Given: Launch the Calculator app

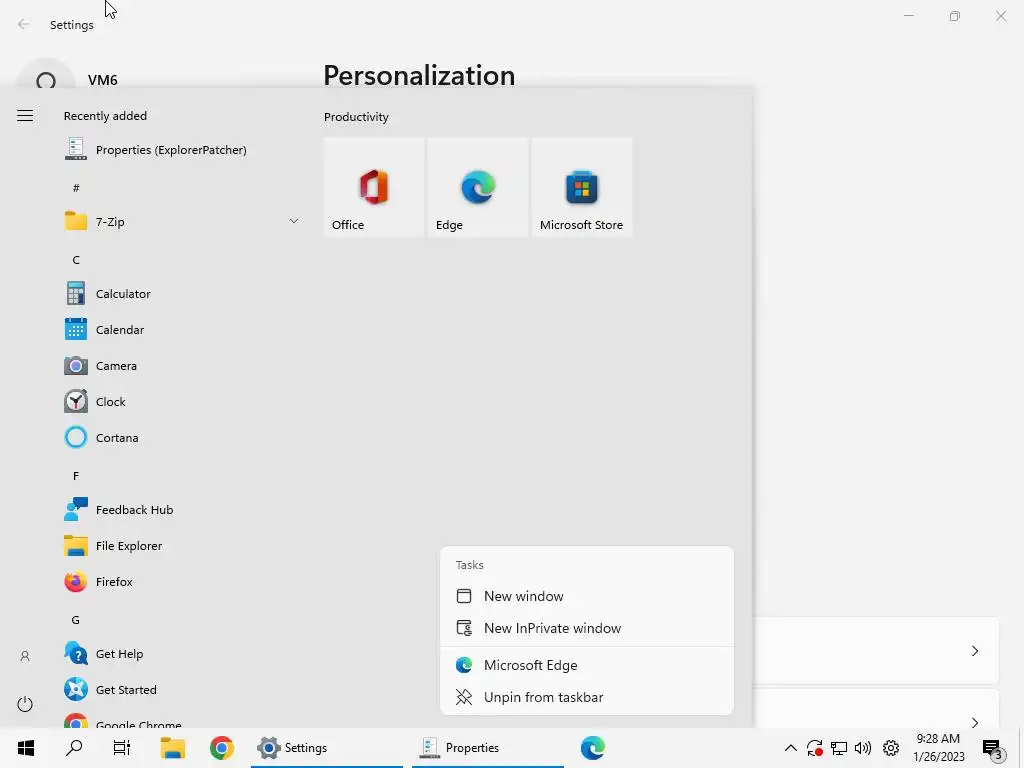Looking at the screenshot, I should (x=108, y=294).
